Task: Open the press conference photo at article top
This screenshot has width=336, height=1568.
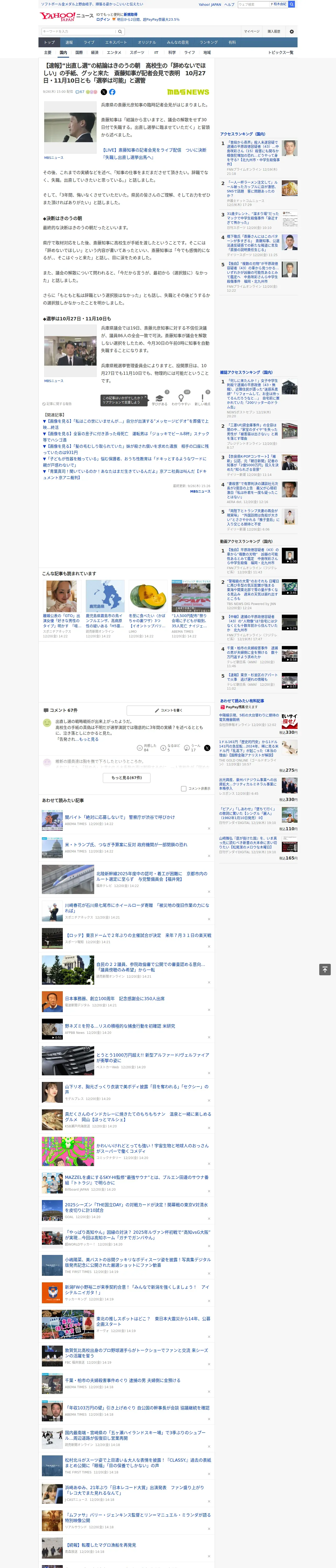Action: [70, 128]
